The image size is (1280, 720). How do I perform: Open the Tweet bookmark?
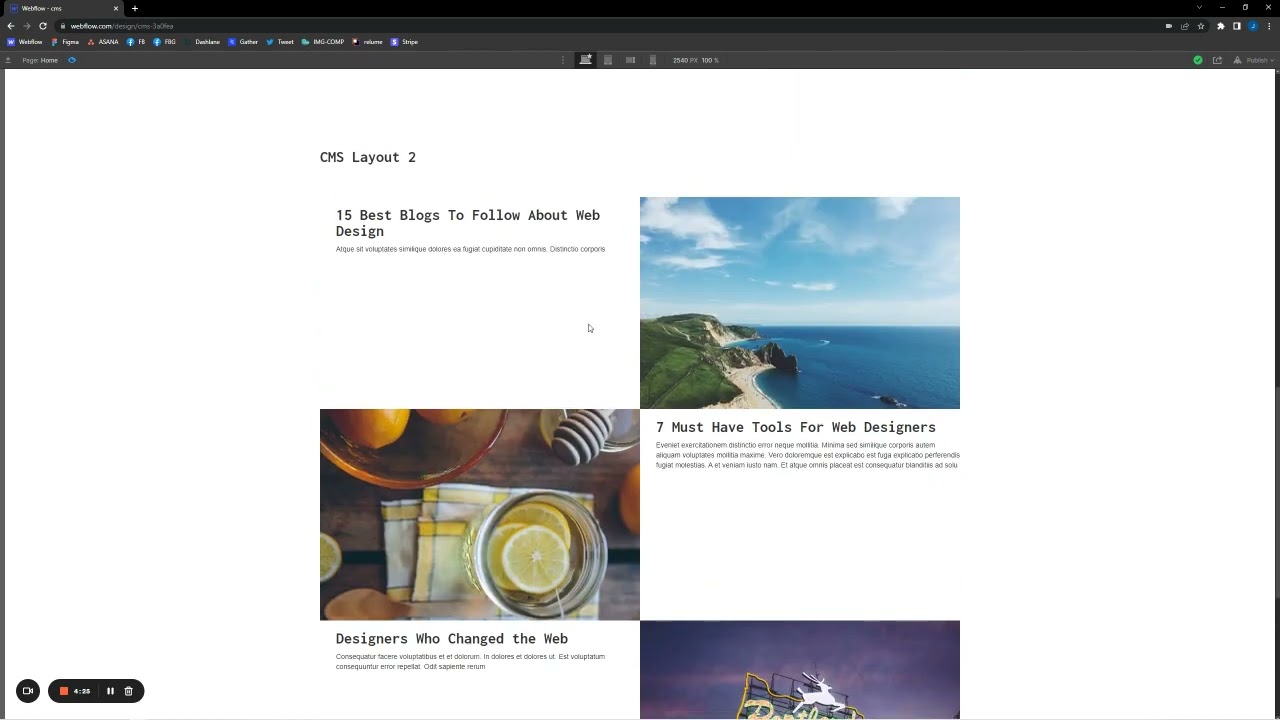(x=280, y=42)
